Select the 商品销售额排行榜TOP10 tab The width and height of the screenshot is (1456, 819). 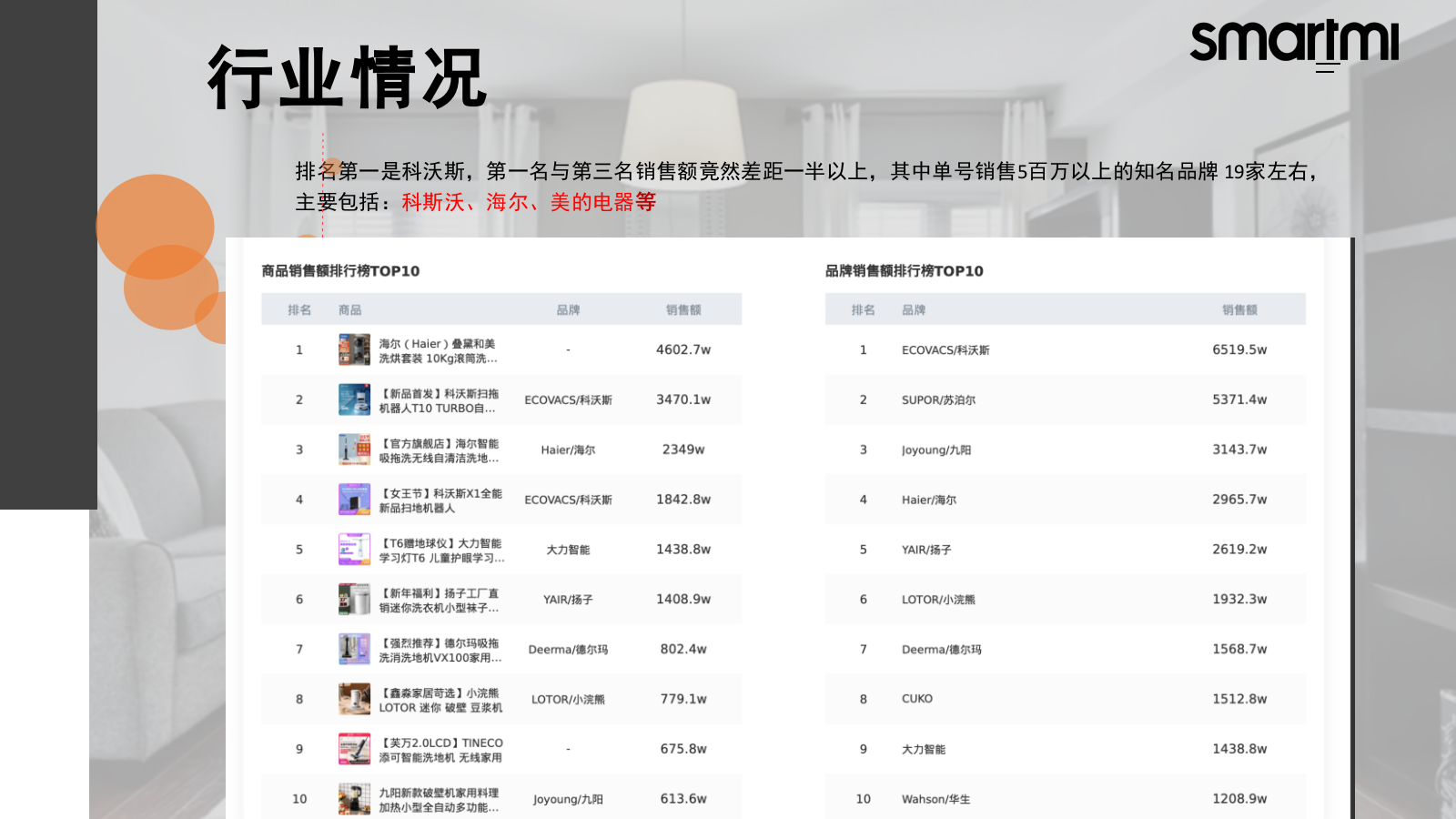tap(339, 270)
